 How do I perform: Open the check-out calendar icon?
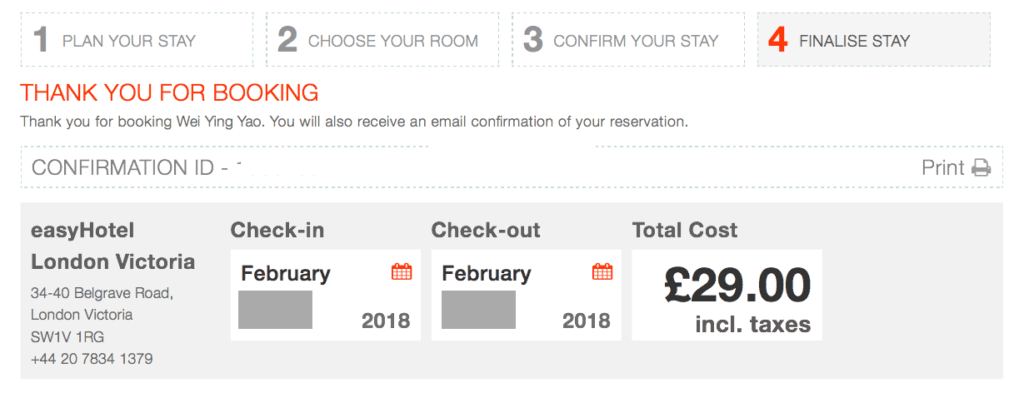coord(602,272)
